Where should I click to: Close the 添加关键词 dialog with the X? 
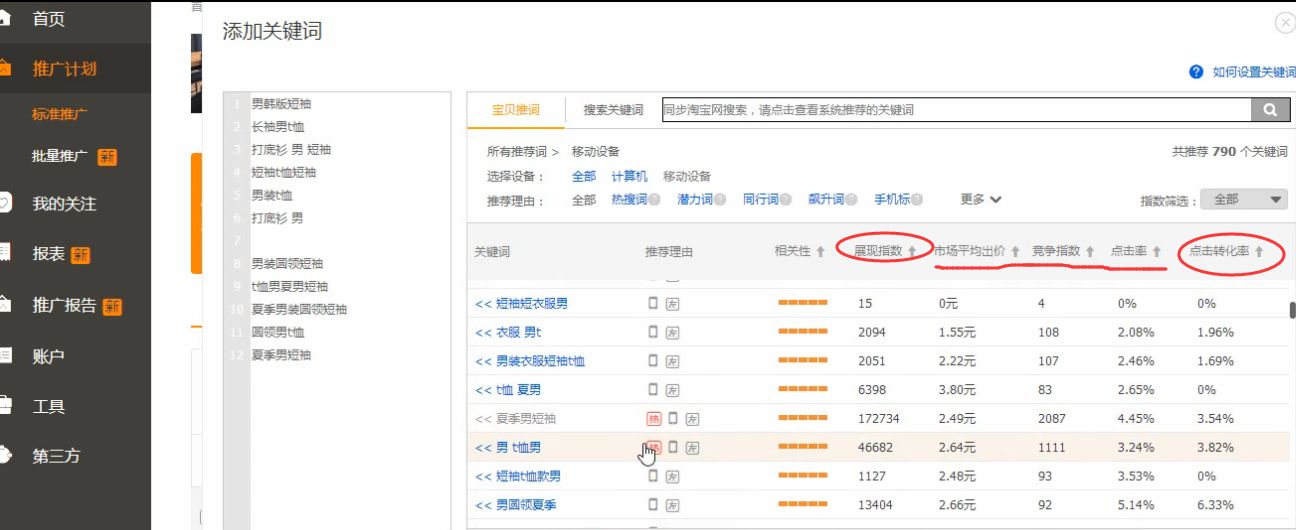tap(1285, 22)
